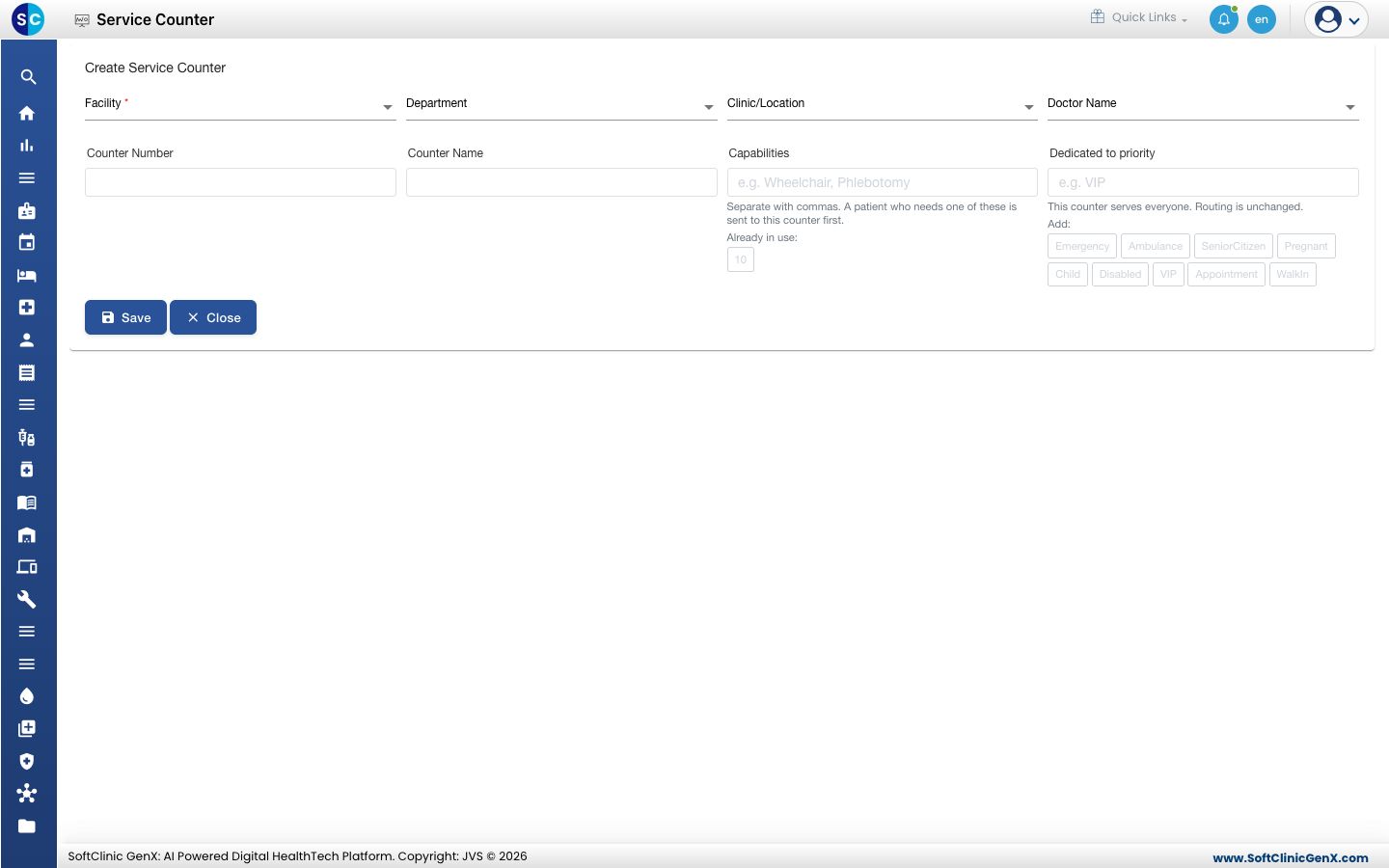Add the VIP priority chip
Viewport: 1389px width, 868px height.
point(1168,274)
